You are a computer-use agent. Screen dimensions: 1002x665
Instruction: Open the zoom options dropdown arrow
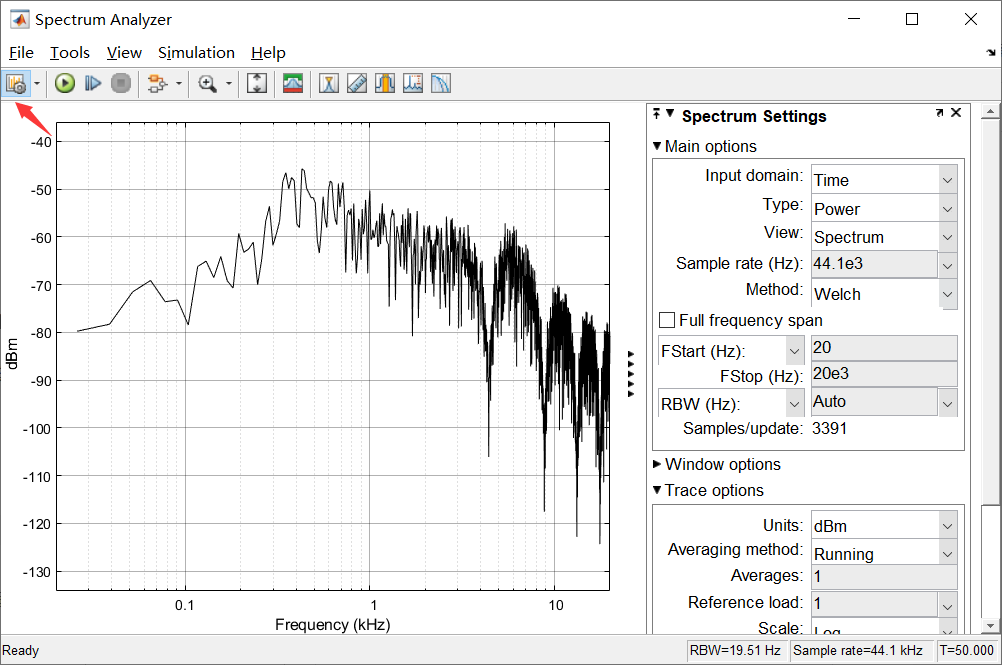click(229, 84)
